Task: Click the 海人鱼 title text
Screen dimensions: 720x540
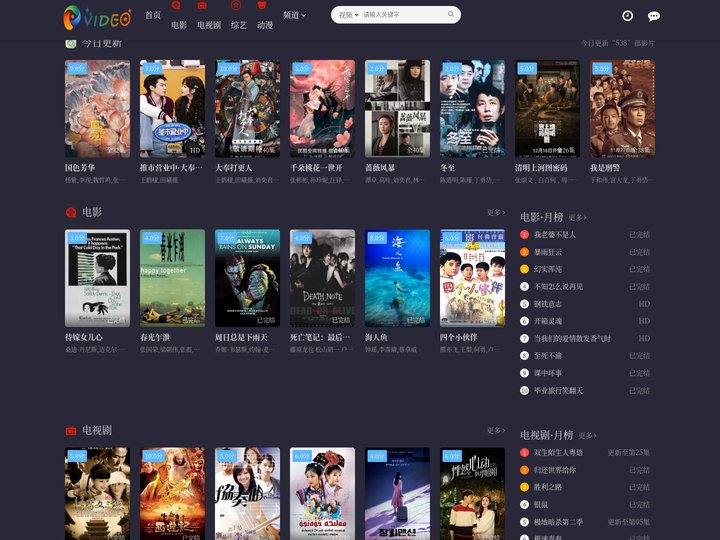Action: click(376, 338)
